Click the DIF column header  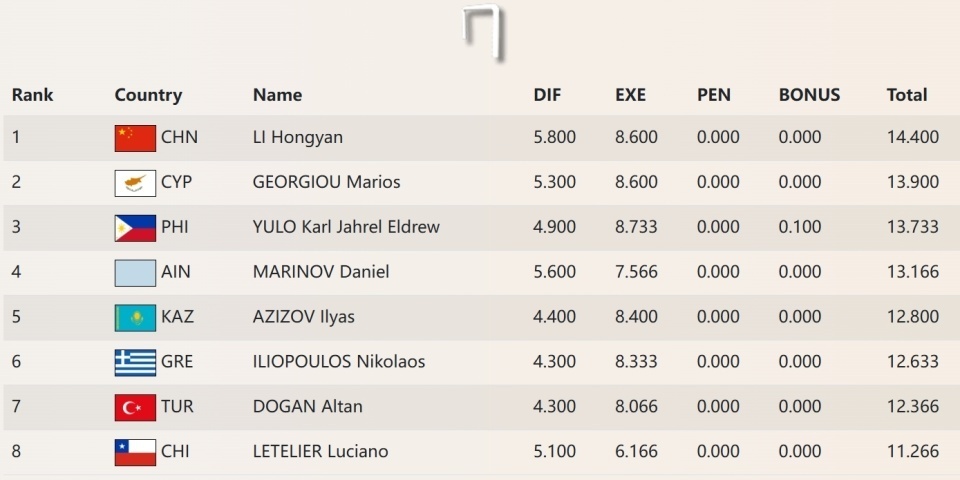547,95
